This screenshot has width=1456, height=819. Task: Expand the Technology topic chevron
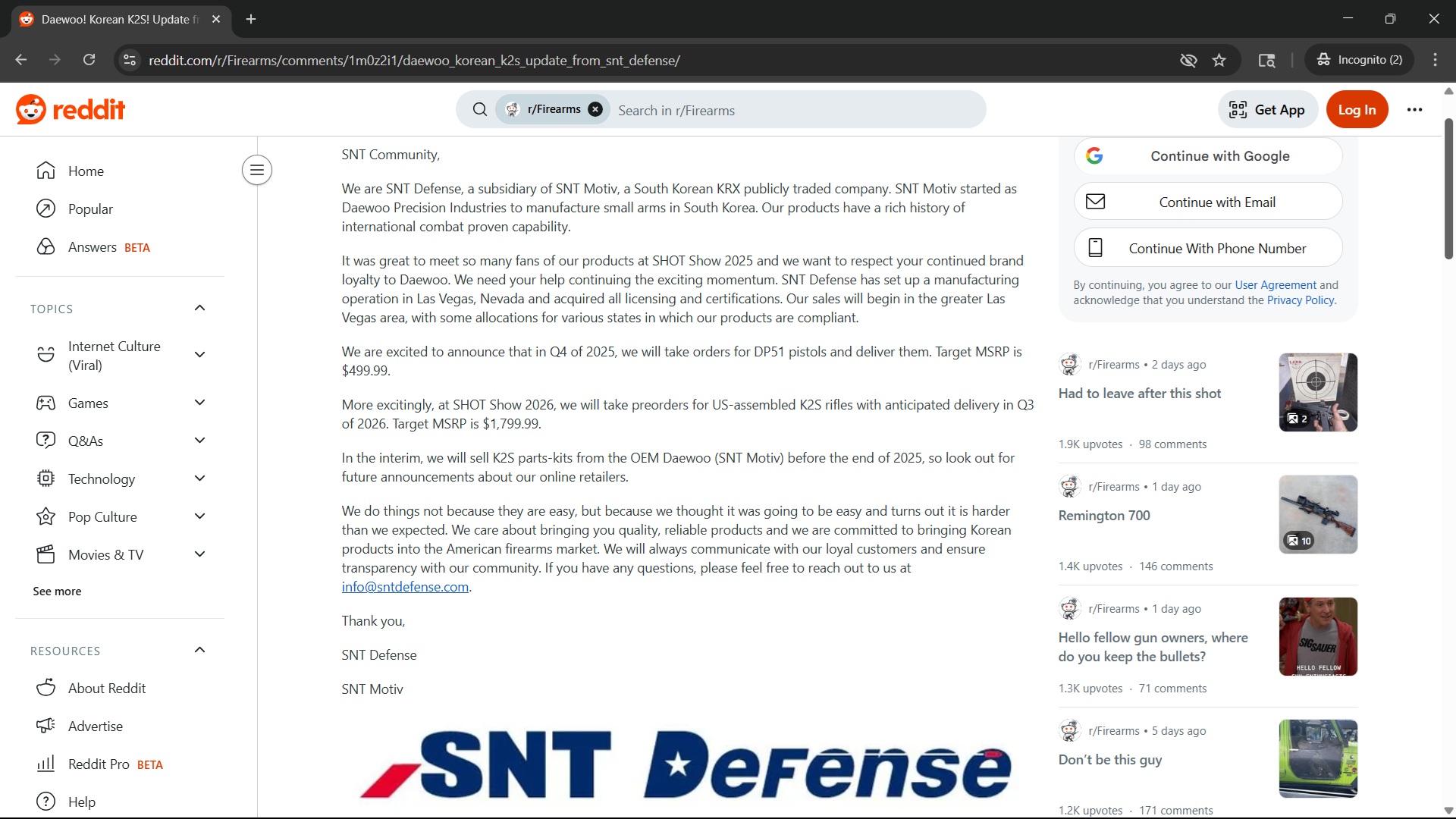(200, 479)
